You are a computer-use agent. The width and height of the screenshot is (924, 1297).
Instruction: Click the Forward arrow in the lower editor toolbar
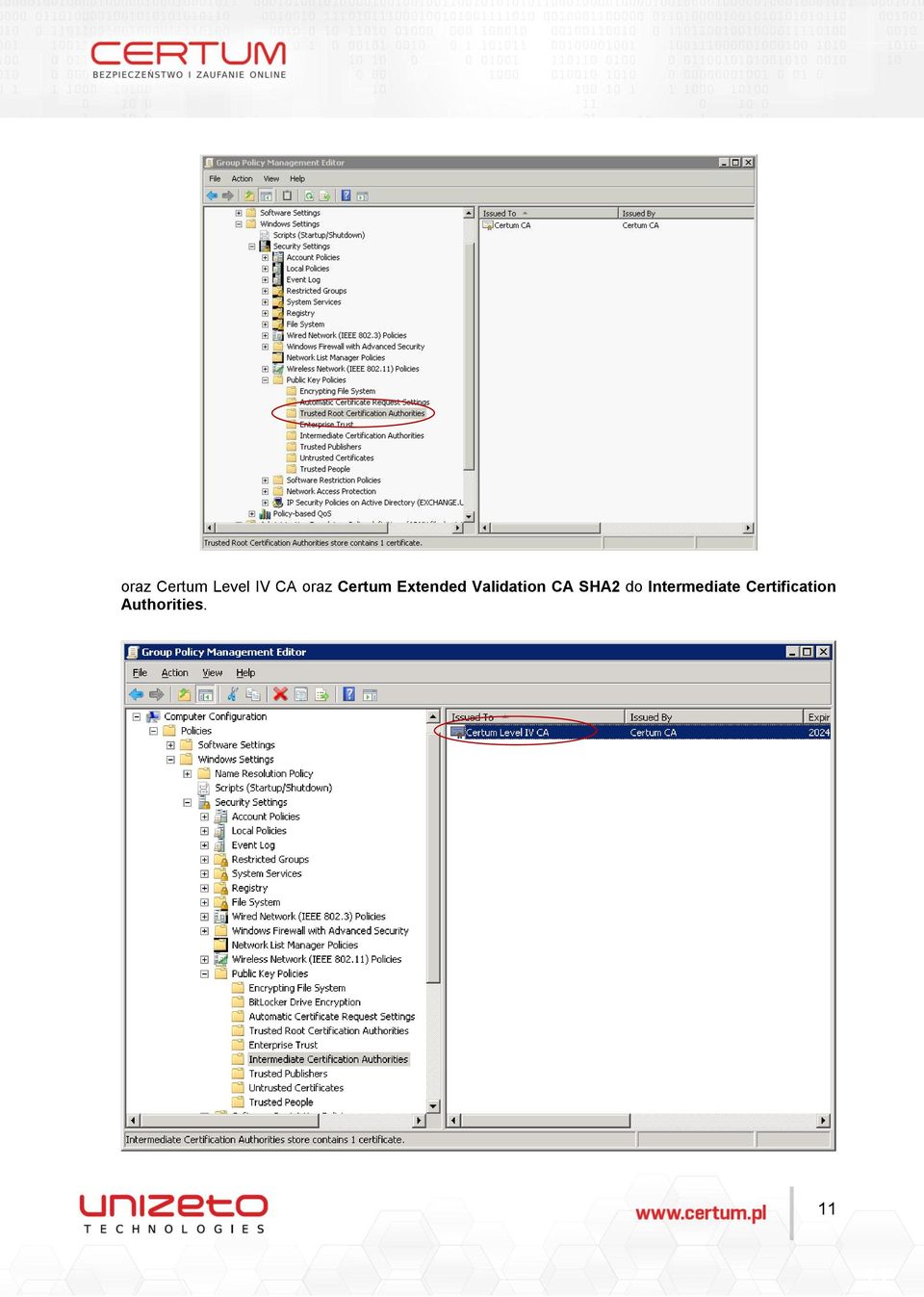point(156,694)
